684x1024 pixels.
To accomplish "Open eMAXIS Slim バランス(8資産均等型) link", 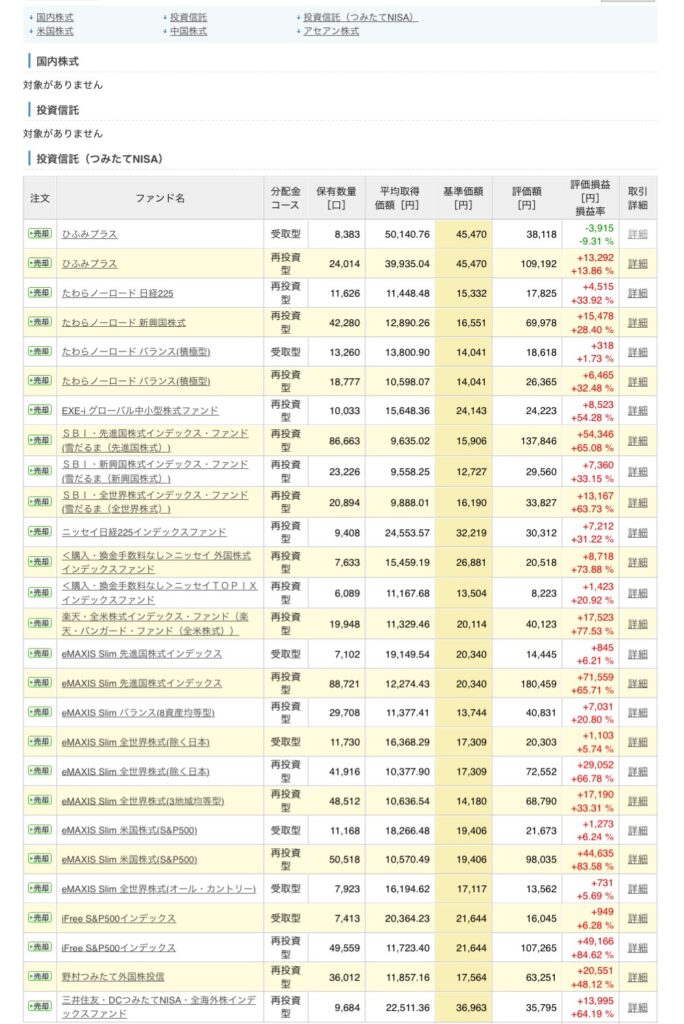I will tap(138, 712).
